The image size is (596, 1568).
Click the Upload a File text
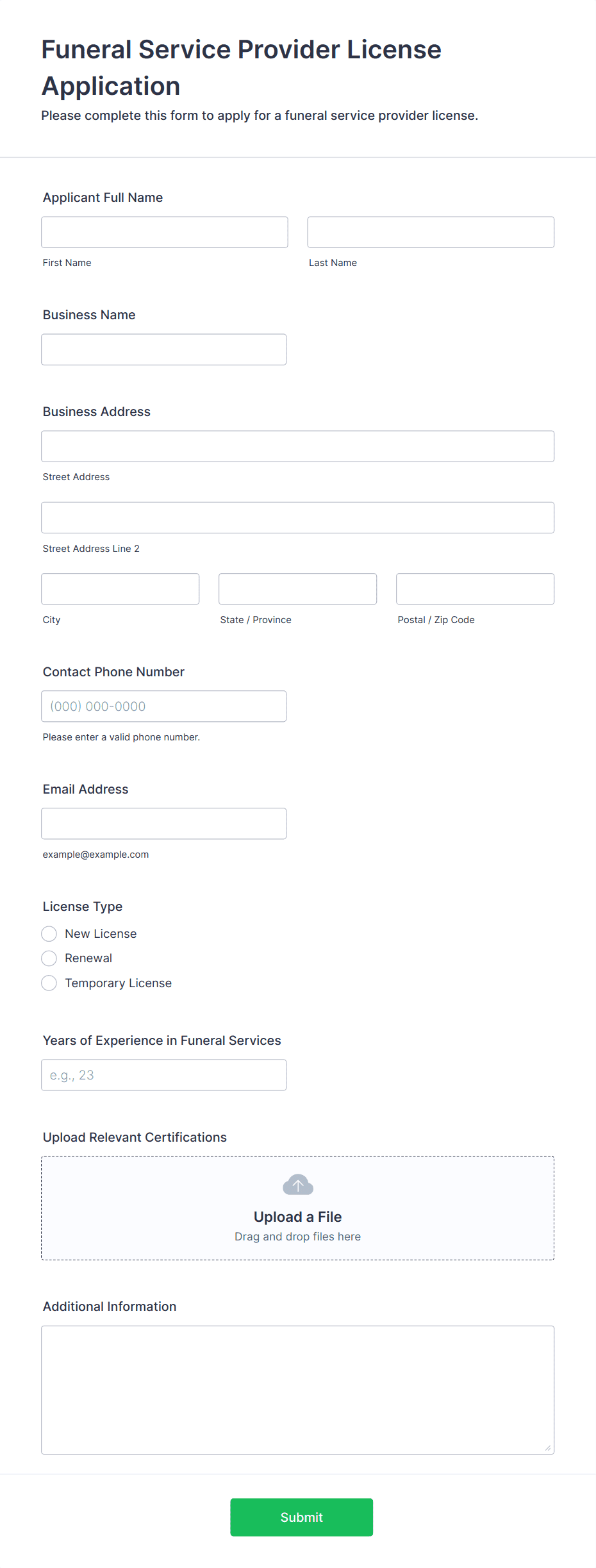tap(298, 1217)
